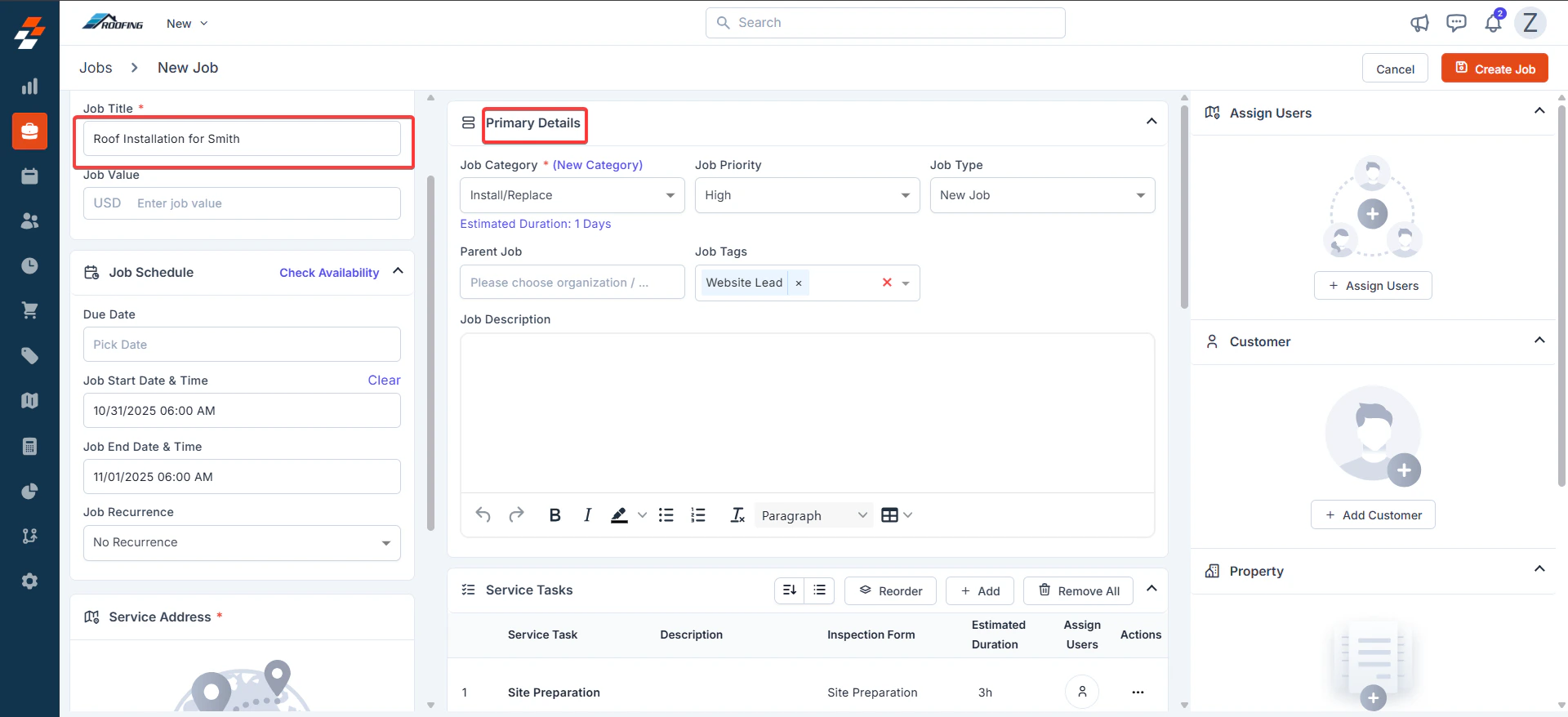
Task: Open the map icon in sidebar
Action: (29, 400)
